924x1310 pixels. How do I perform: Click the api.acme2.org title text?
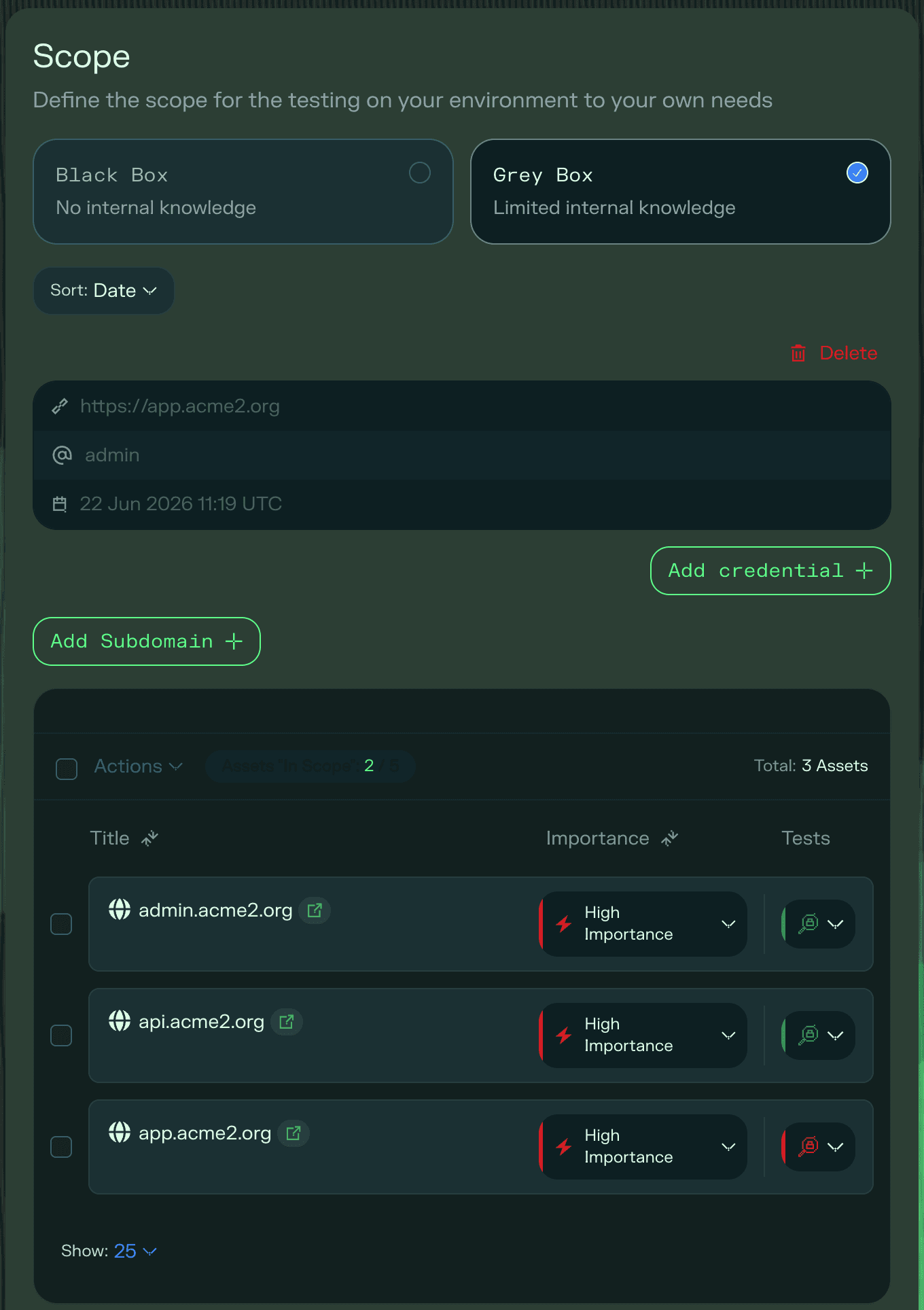click(202, 1022)
